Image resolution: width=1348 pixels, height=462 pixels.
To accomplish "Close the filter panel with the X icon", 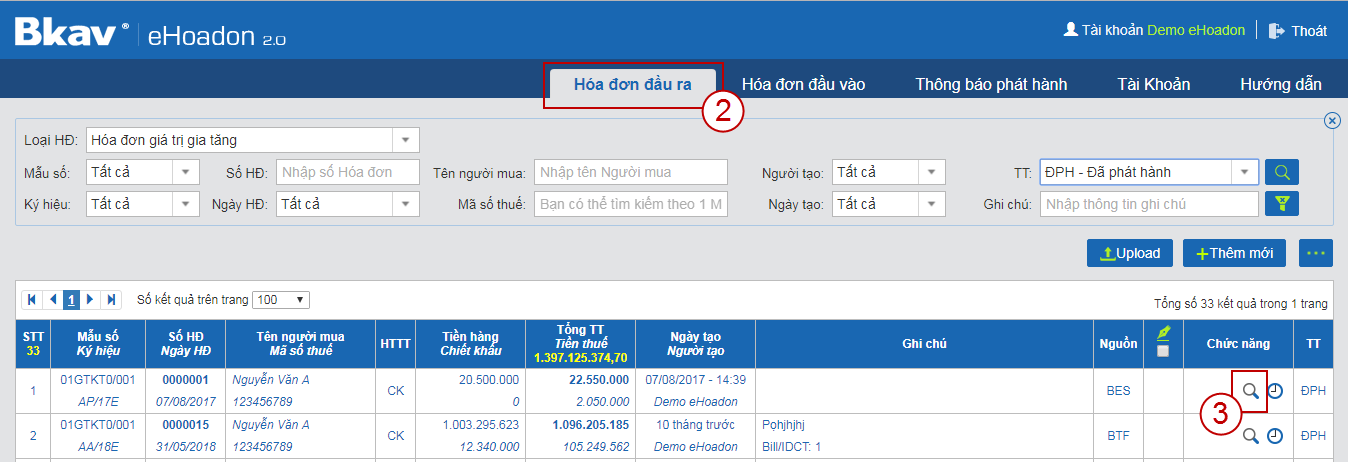I will [1332, 120].
